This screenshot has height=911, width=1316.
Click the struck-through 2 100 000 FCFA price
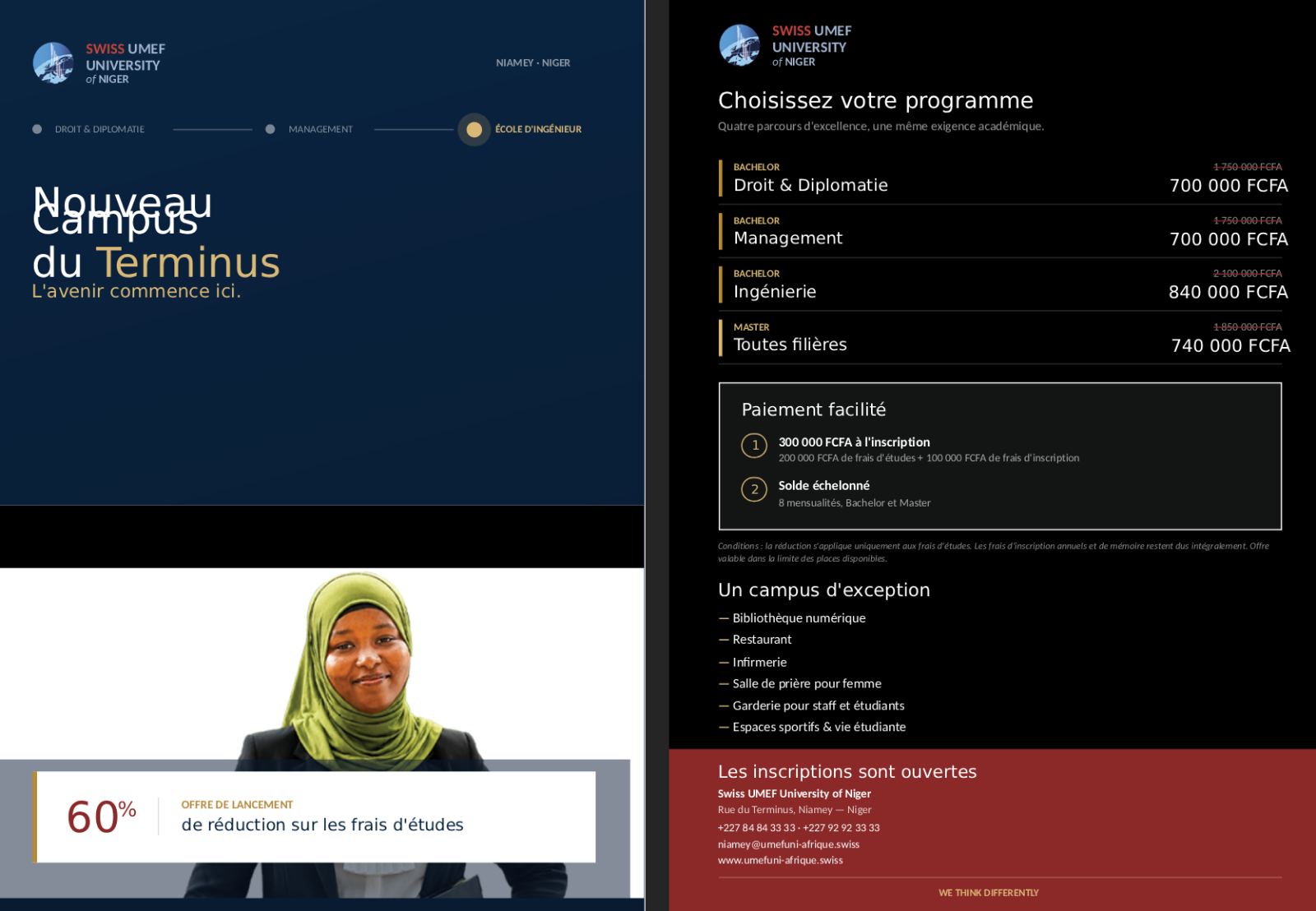1248,274
